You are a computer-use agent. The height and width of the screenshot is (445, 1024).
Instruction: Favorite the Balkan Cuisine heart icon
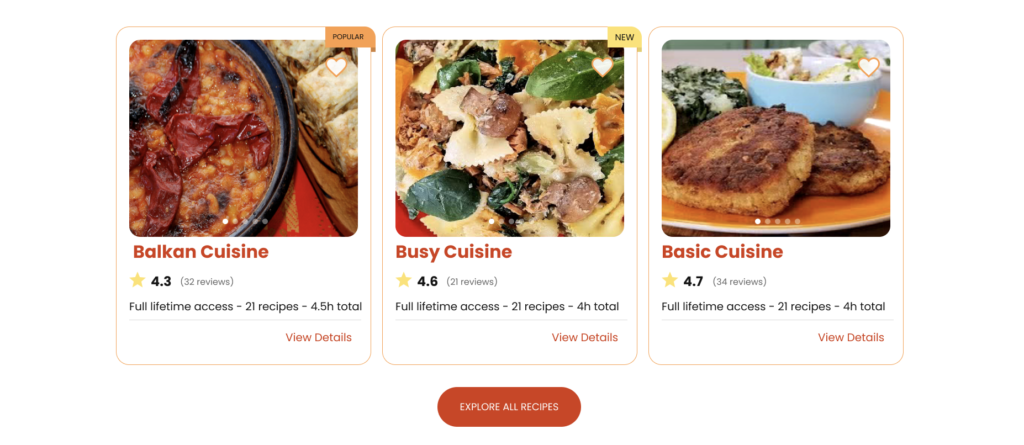pos(336,67)
